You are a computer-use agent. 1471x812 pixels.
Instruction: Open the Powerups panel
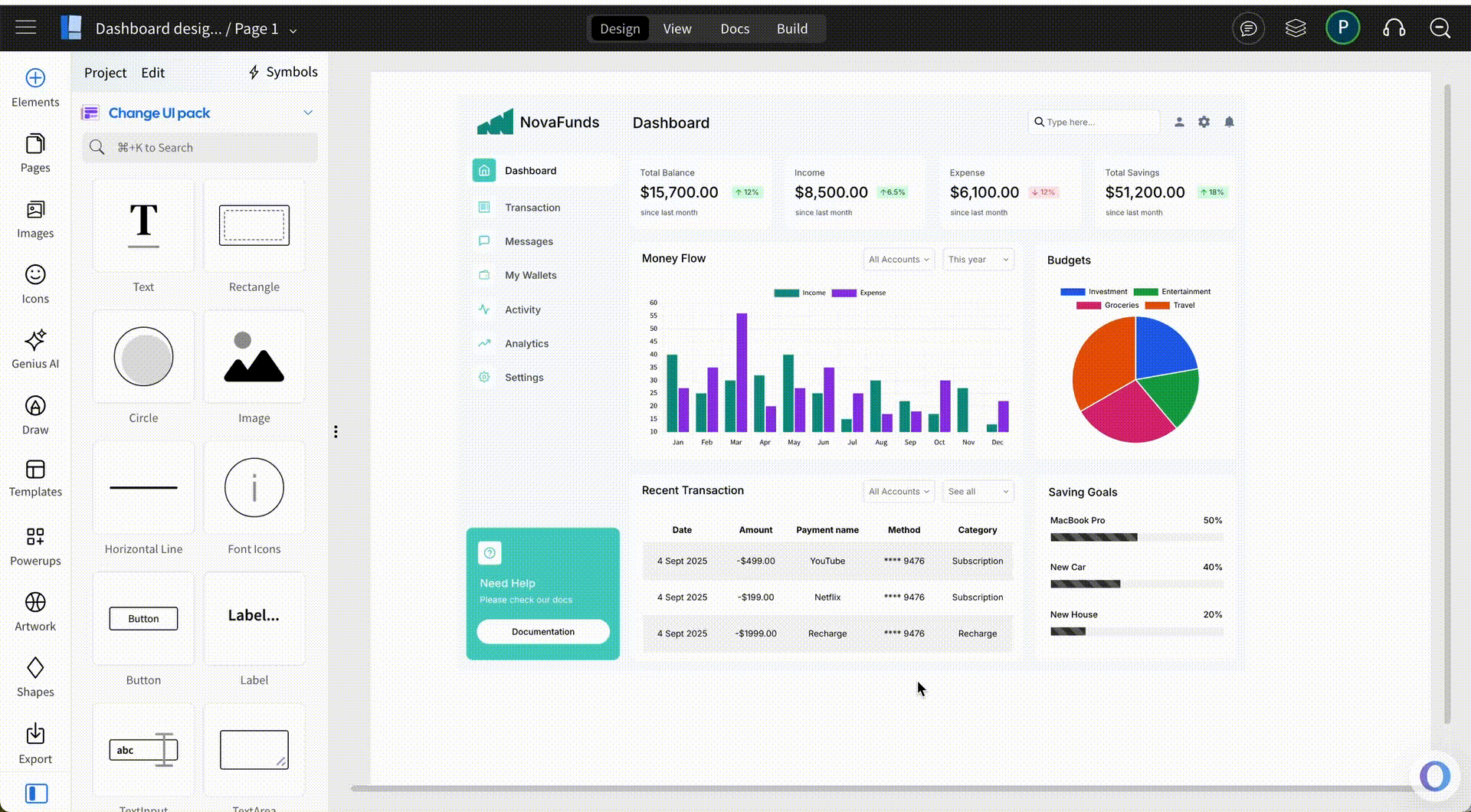point(35,546)
